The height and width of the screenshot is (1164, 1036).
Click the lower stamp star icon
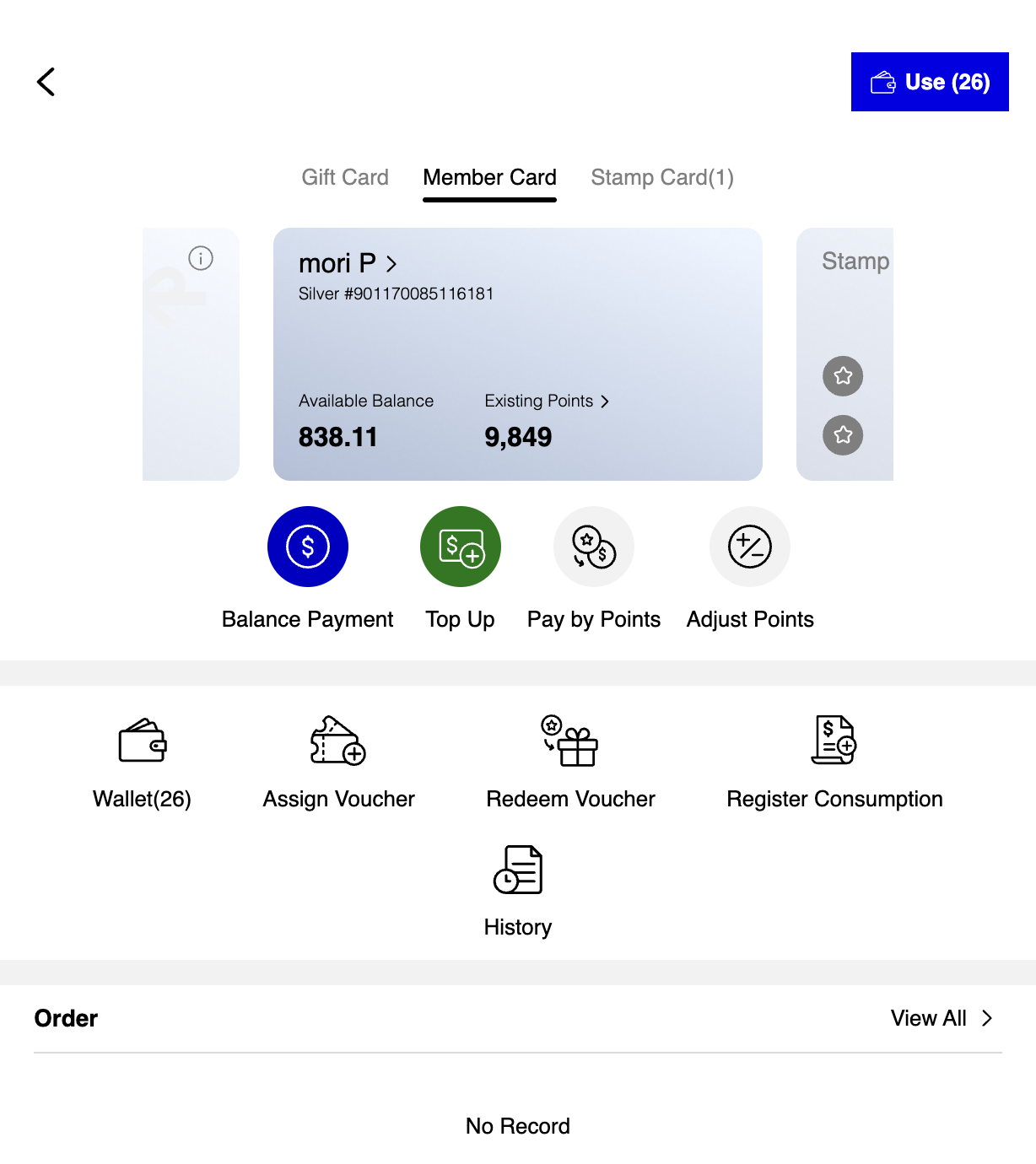[x=843, y=435]
